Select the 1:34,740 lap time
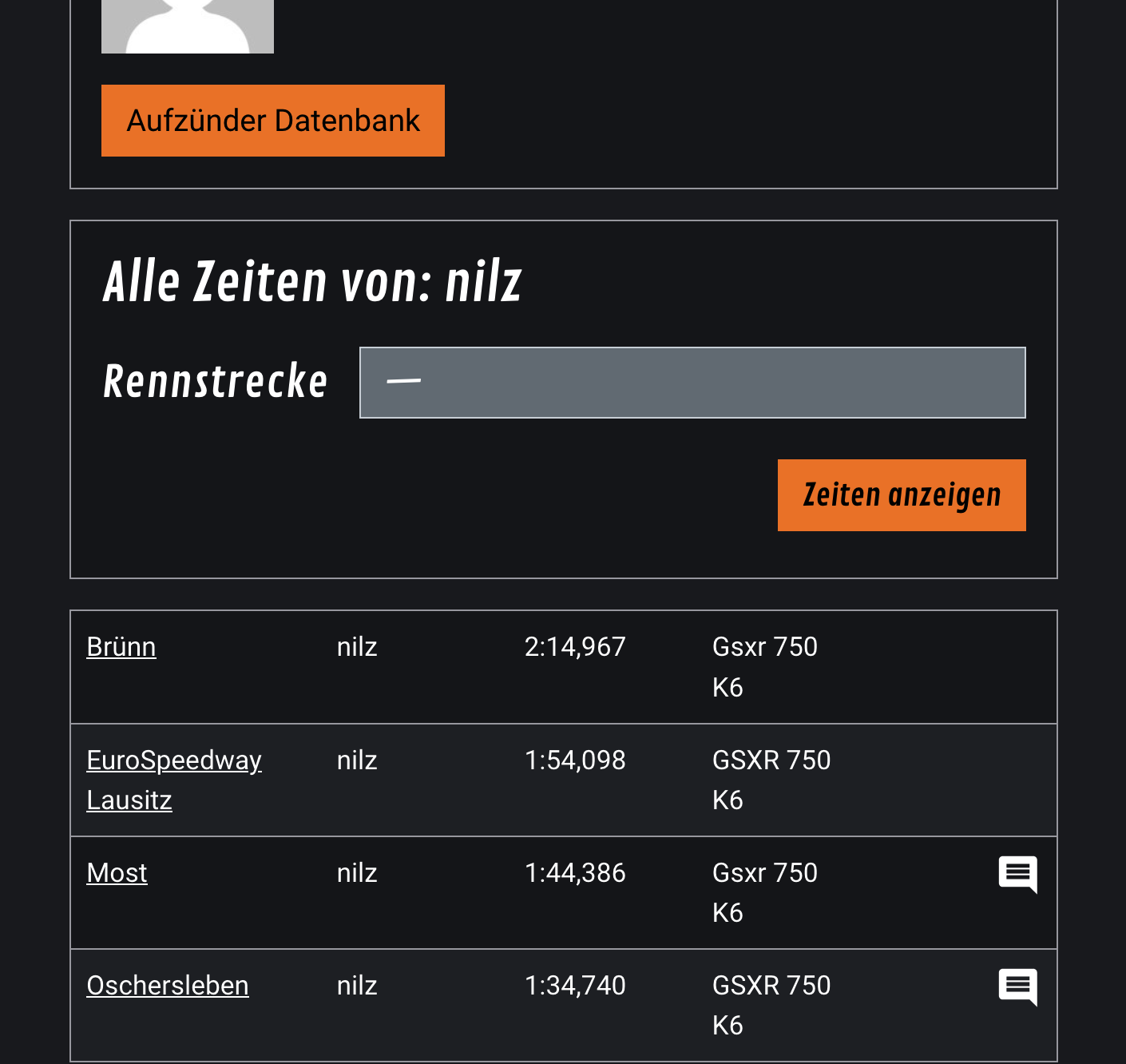This screenshot has height=1064, width=1126. click(575, 986)
